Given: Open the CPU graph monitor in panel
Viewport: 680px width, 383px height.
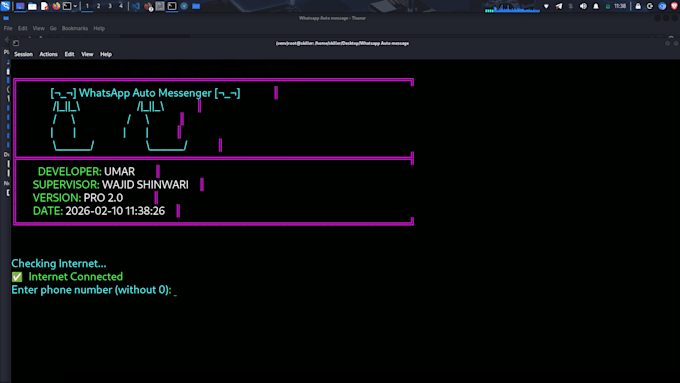Looking at the screenshot, I should (x=512, y=7).
